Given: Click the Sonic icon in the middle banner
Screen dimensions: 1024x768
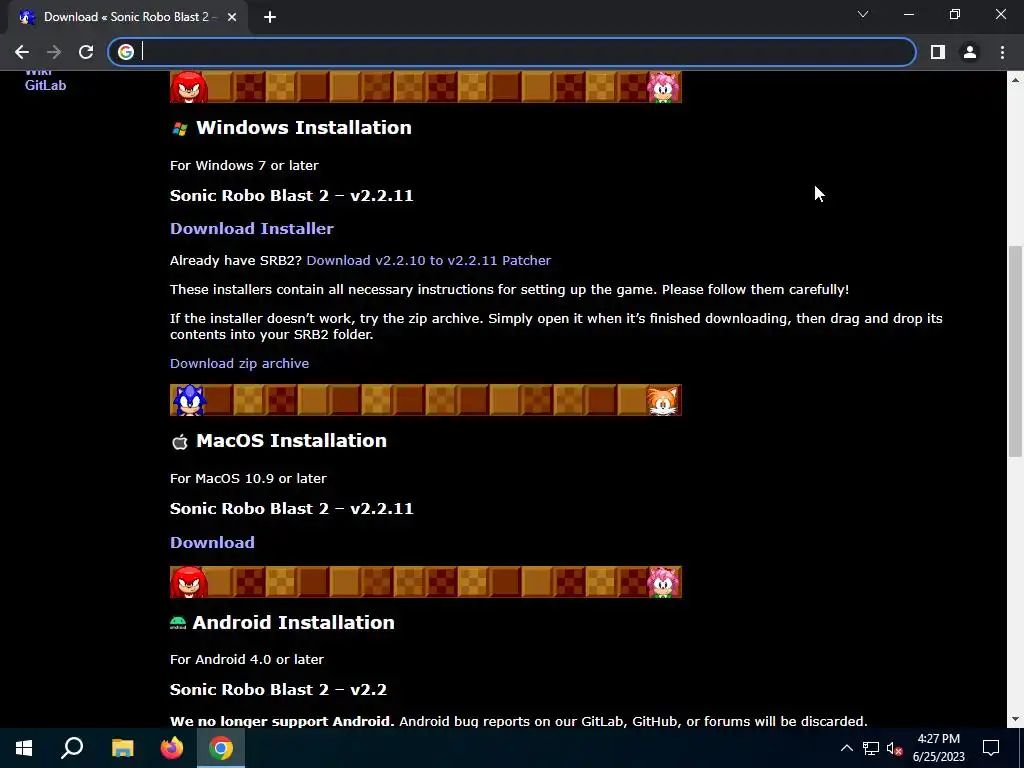Looking at the screenshot, I should (189, 400).
